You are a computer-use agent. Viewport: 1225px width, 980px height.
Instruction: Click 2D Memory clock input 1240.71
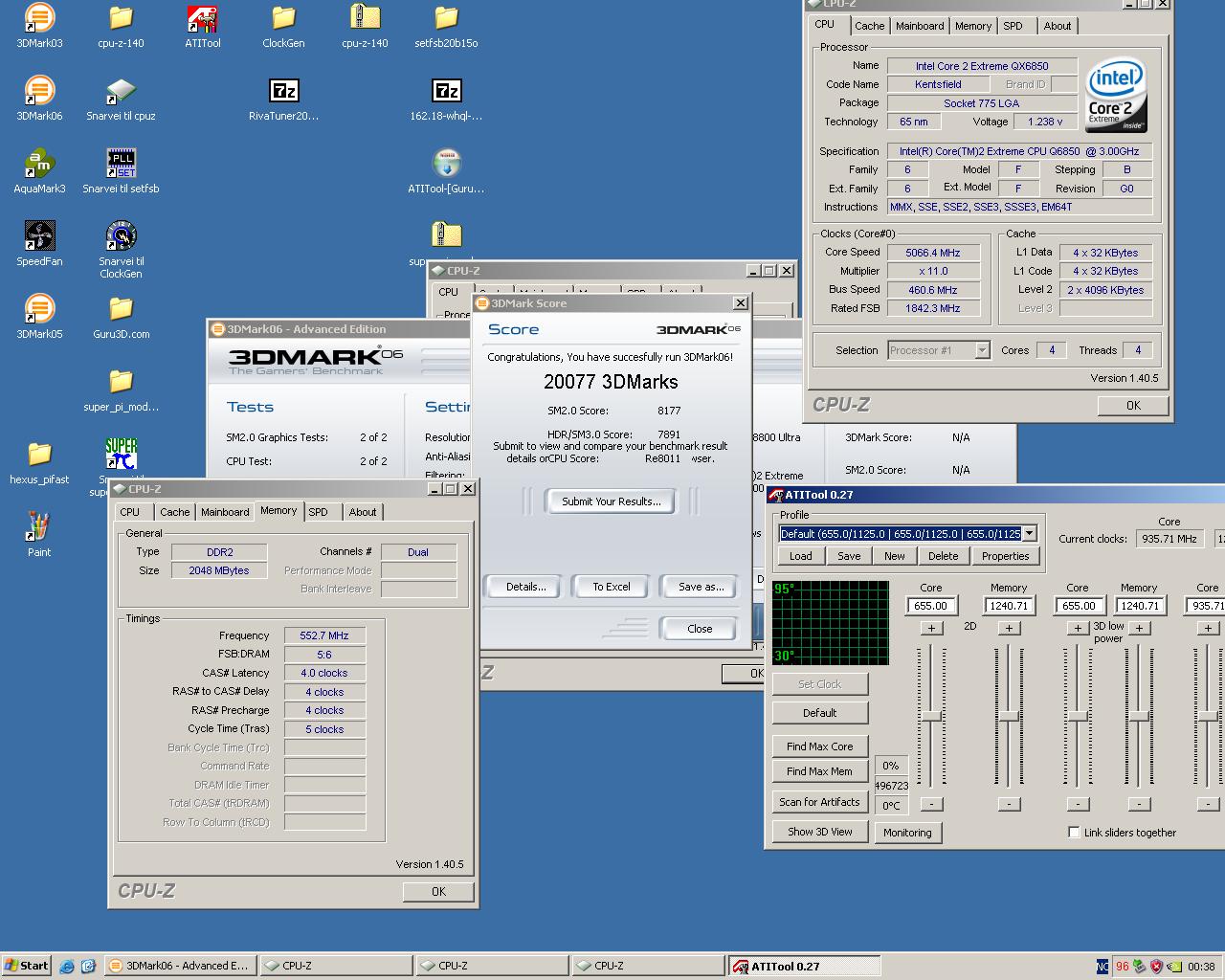[x=1009, y=606]
